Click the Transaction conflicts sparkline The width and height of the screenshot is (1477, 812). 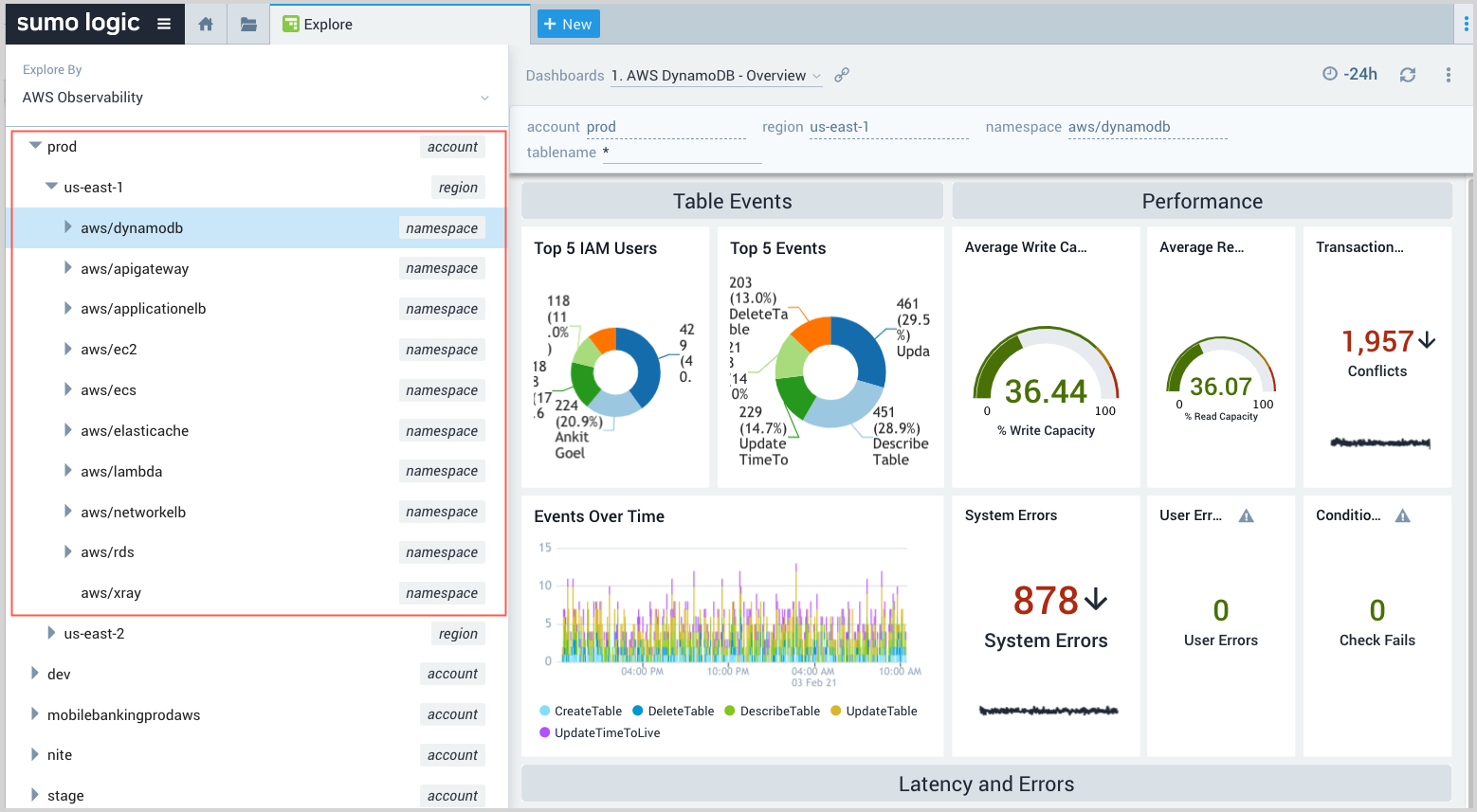click(1380, 442)
